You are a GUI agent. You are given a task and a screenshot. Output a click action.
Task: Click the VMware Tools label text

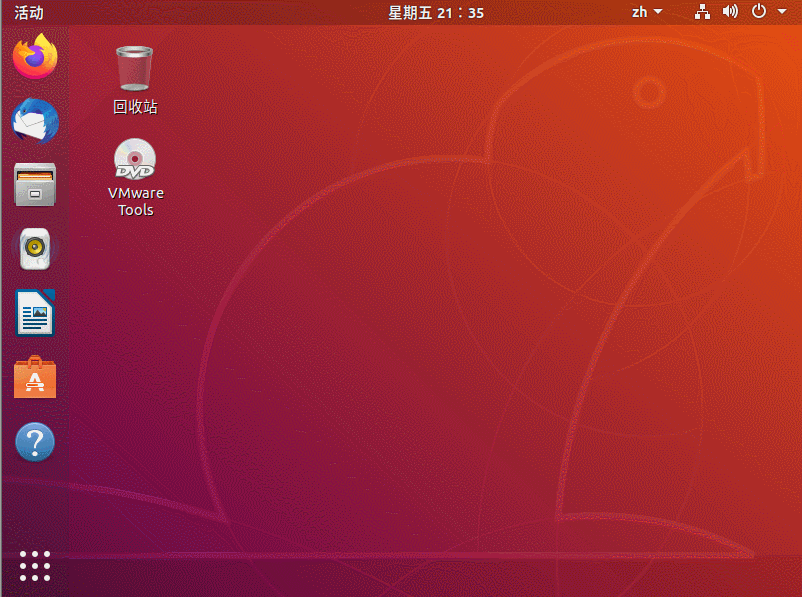[x=134, y=201]
